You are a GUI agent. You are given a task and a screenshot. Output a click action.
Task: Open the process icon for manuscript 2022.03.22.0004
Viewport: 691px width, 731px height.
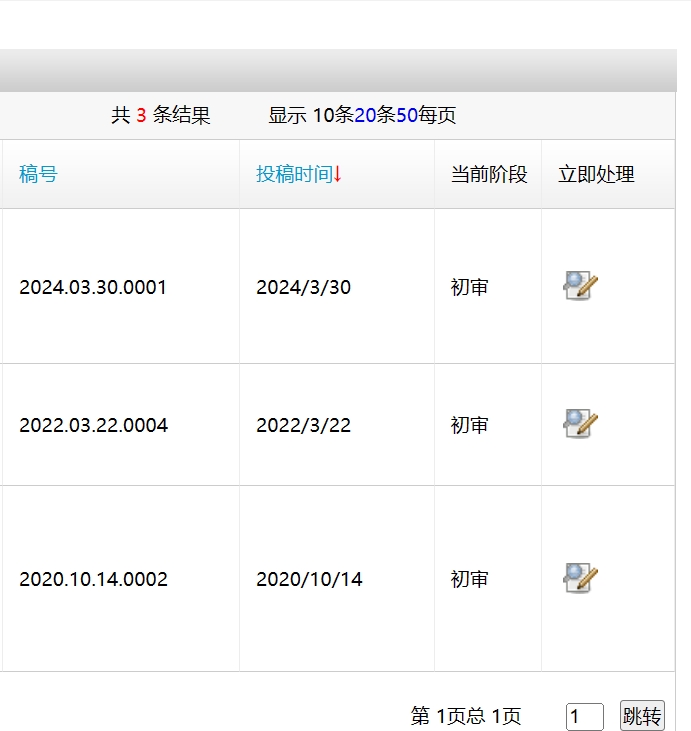580,424
